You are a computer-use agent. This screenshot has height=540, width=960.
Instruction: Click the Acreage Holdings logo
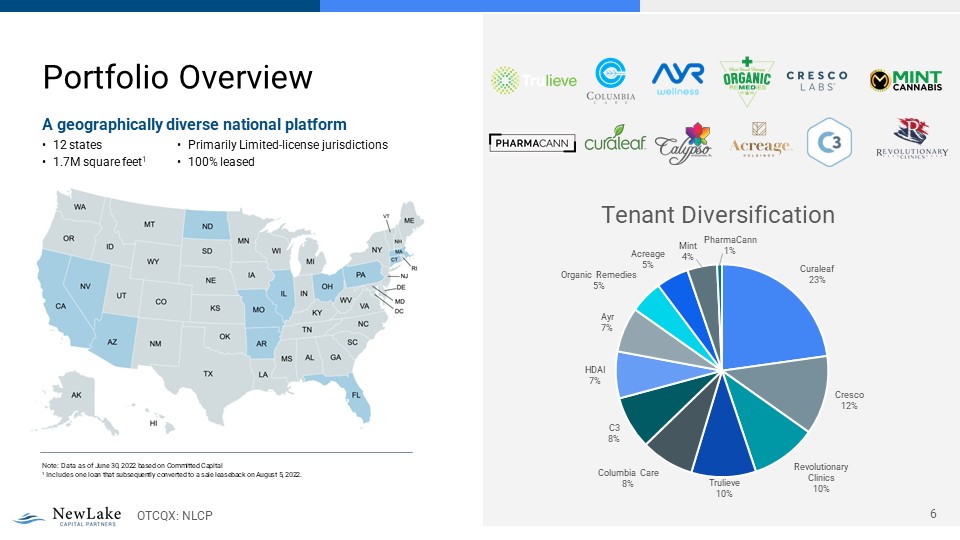(x=760, y=140)
